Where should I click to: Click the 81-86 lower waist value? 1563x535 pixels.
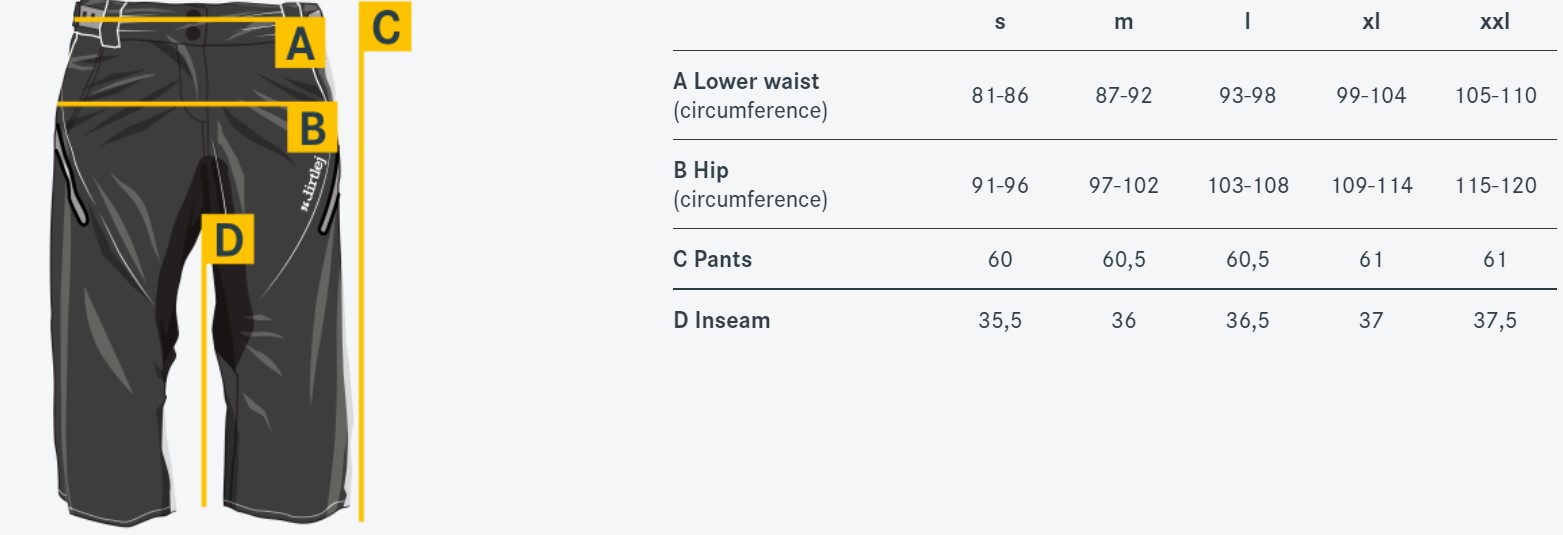[x=1000, y=96]
